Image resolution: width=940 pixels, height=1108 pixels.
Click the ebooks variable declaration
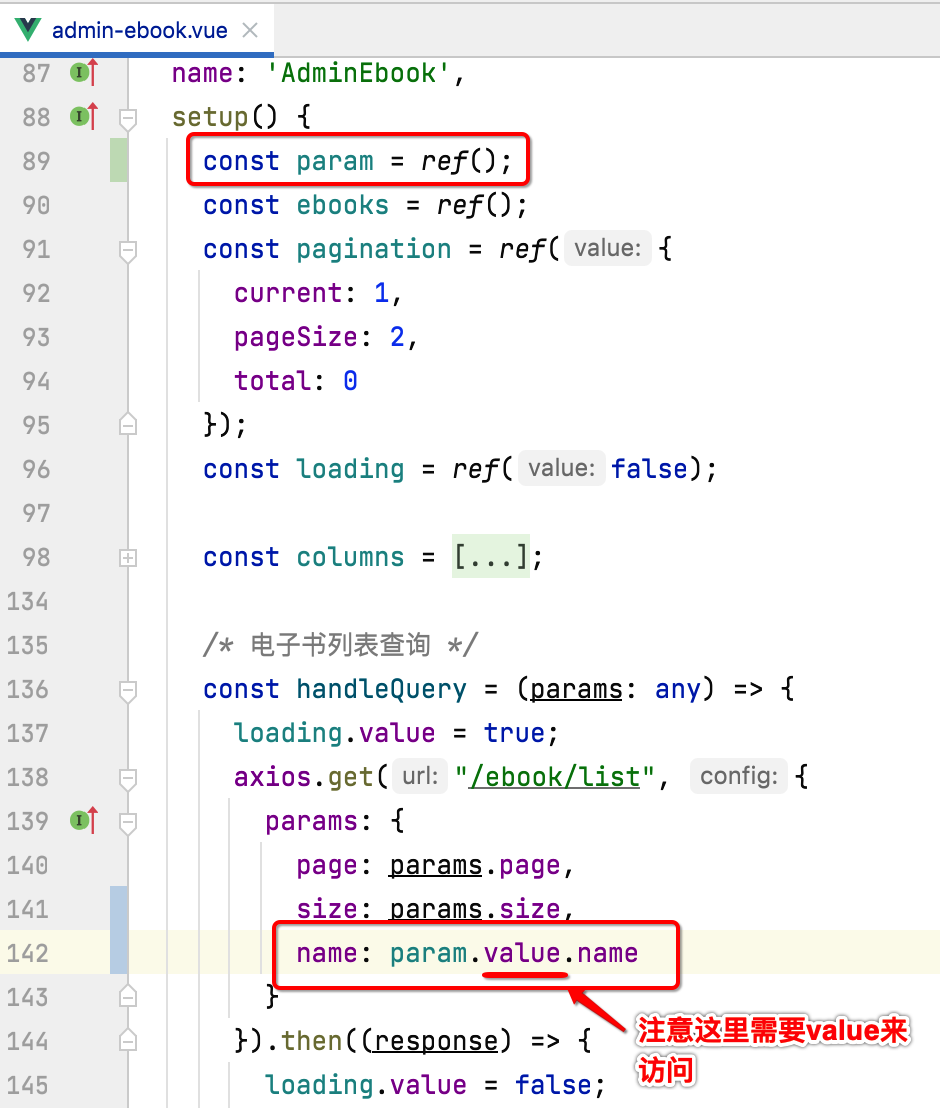[x=342, y=205]
